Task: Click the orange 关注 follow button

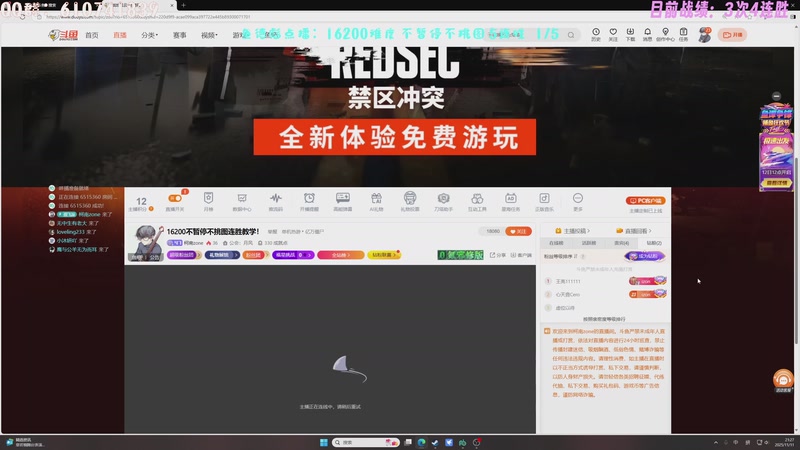Action: coord(518,231)
